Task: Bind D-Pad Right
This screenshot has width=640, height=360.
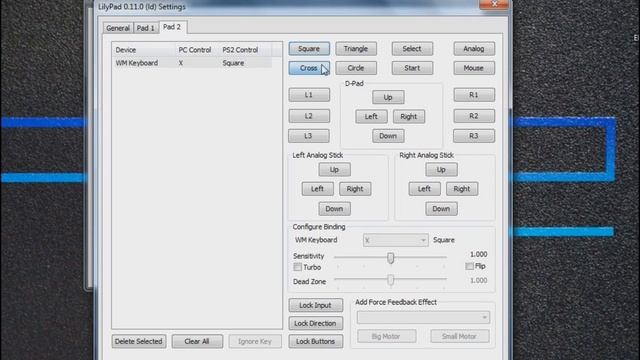Action: pyautogui.click(x=409, y=116)
